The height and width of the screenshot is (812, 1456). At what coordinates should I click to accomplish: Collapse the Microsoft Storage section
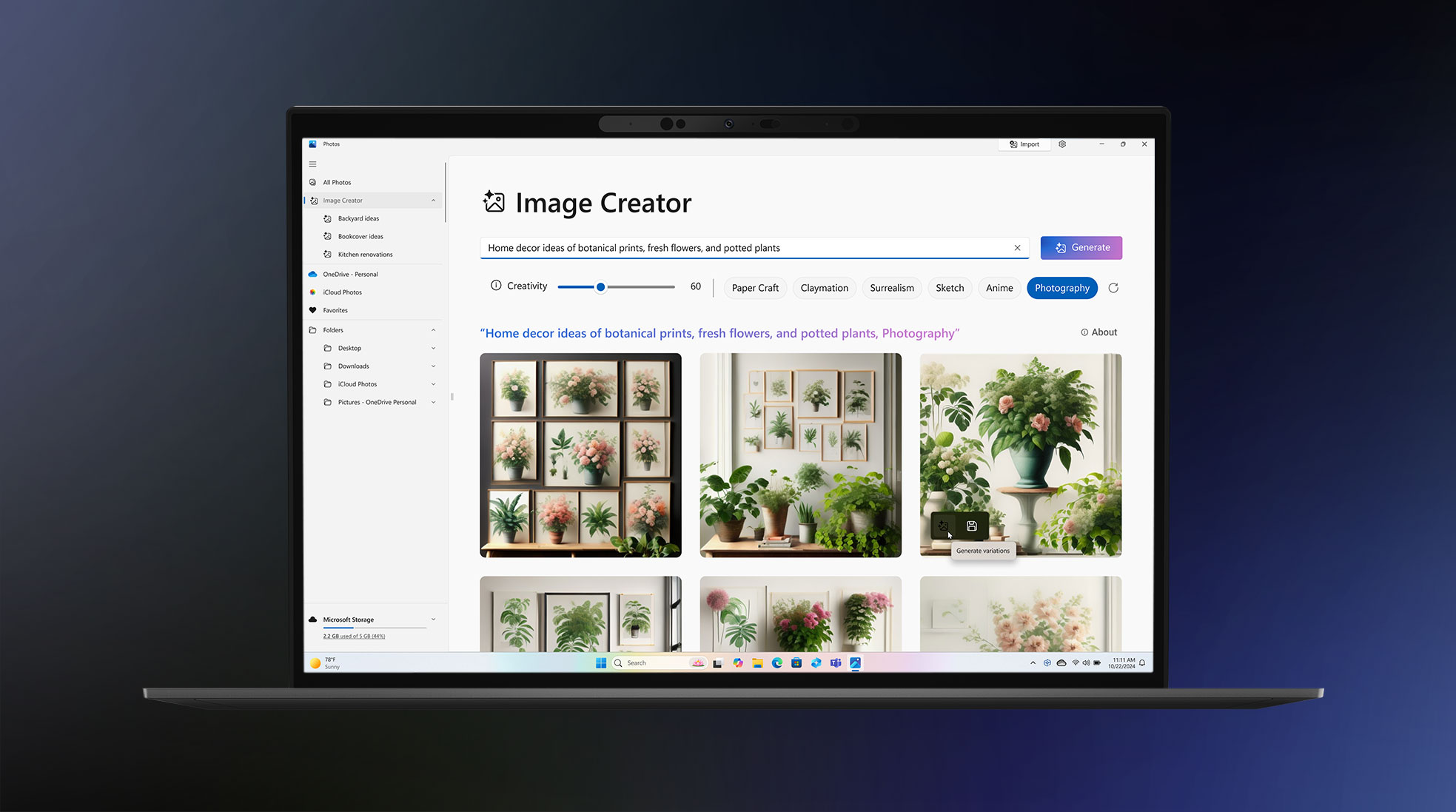[433, 620]
